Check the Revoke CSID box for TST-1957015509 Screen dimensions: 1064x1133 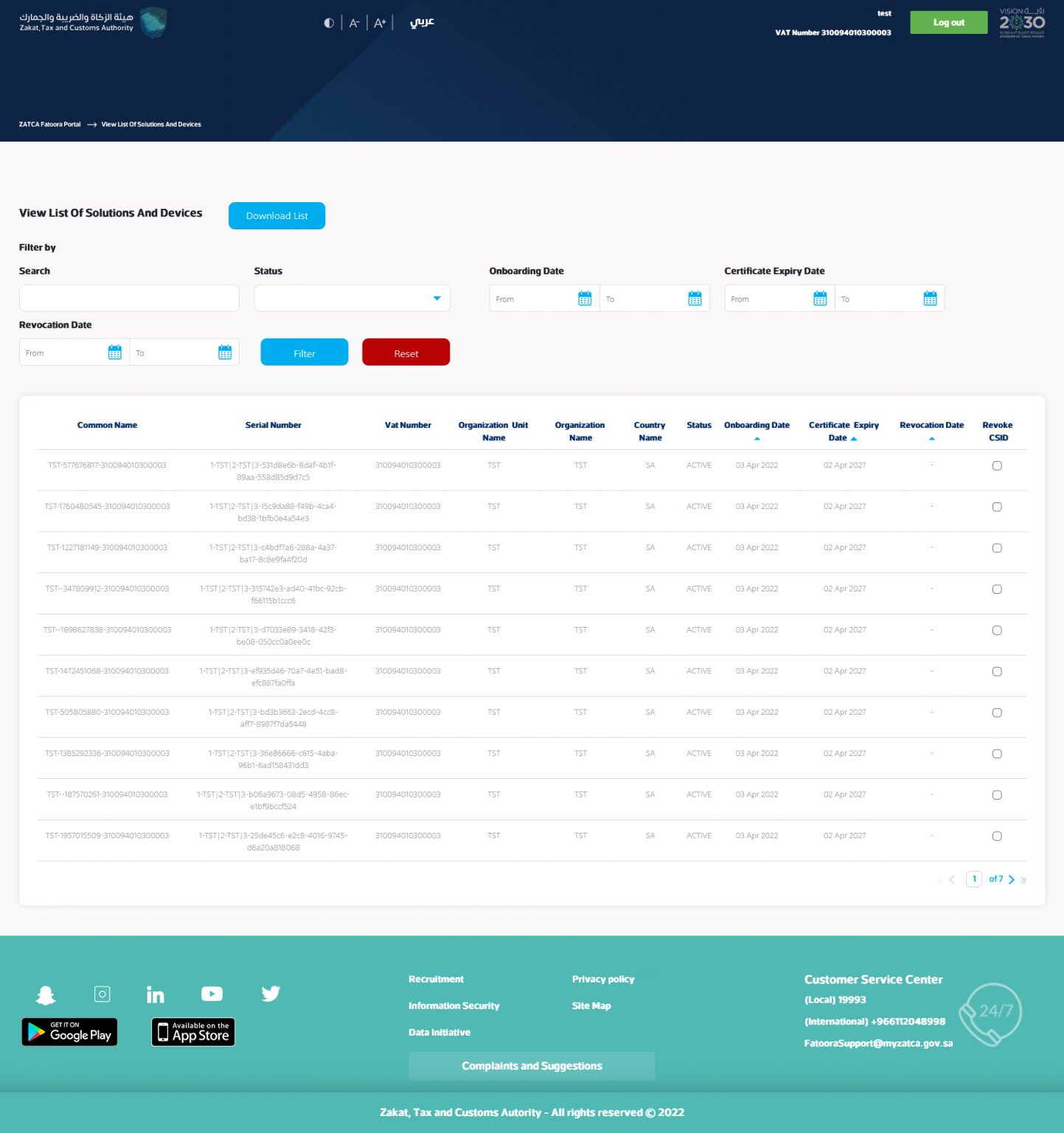(x=997, y=836)
